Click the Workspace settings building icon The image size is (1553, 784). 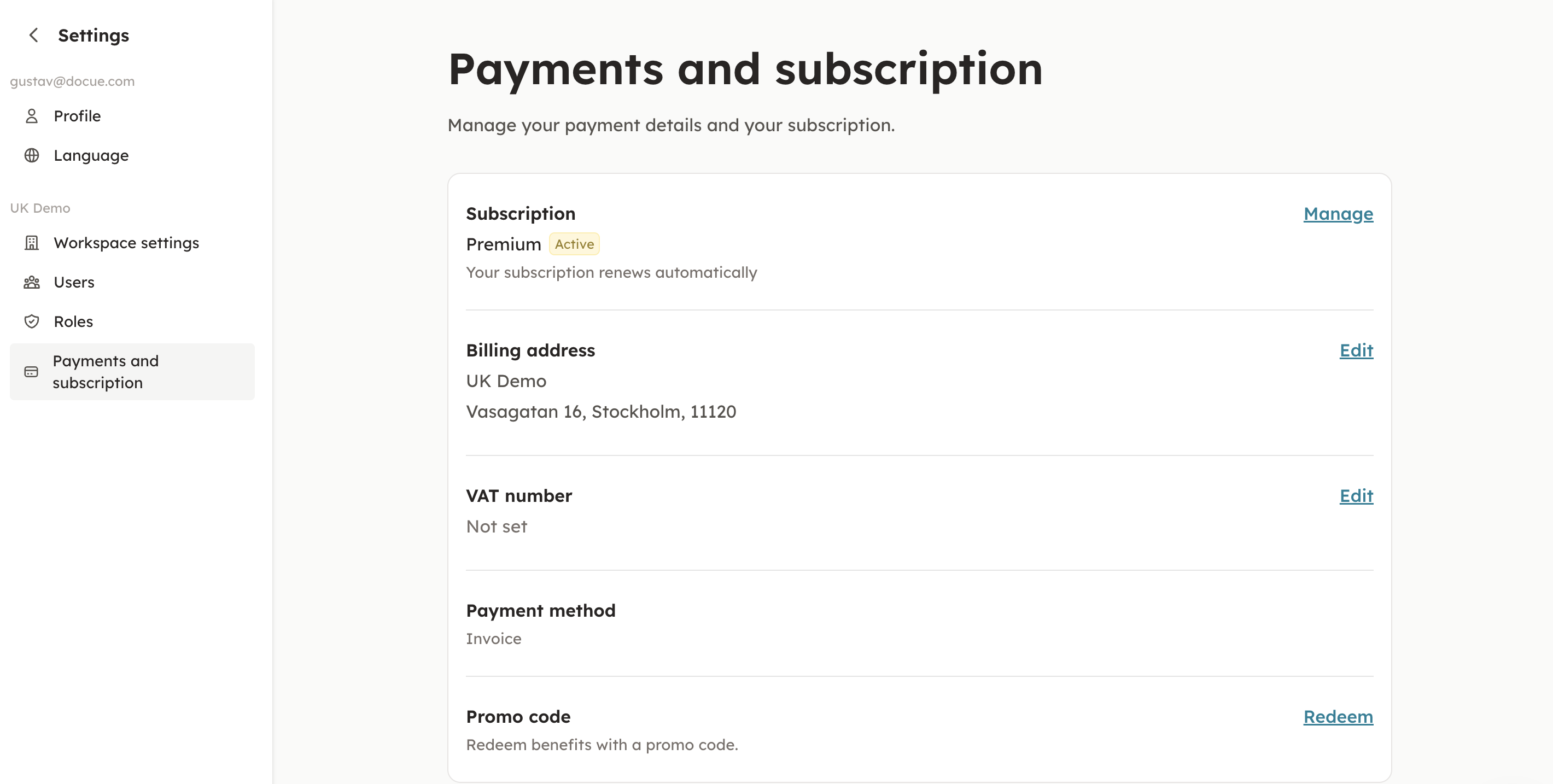(x=31, y=243)
